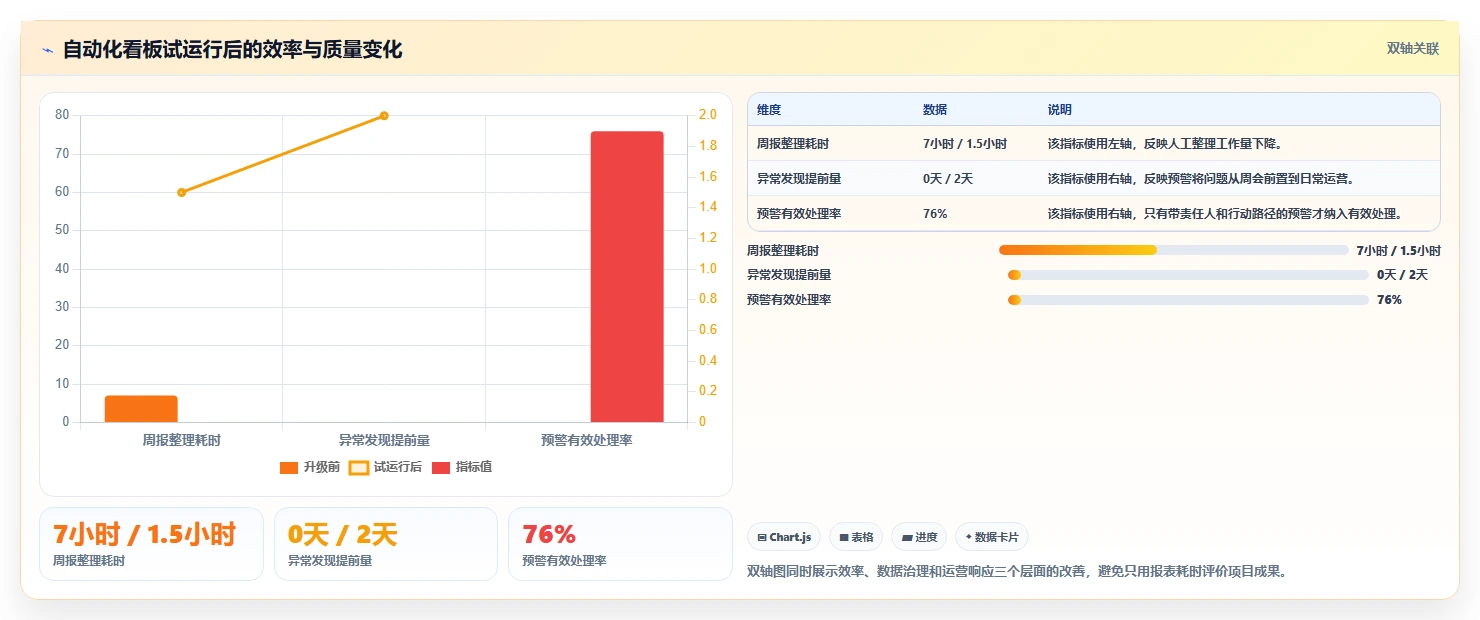Click the 异常发现提前量 progress bar
Viewport: 1480px width, 620px height.
coord(1188,275)
